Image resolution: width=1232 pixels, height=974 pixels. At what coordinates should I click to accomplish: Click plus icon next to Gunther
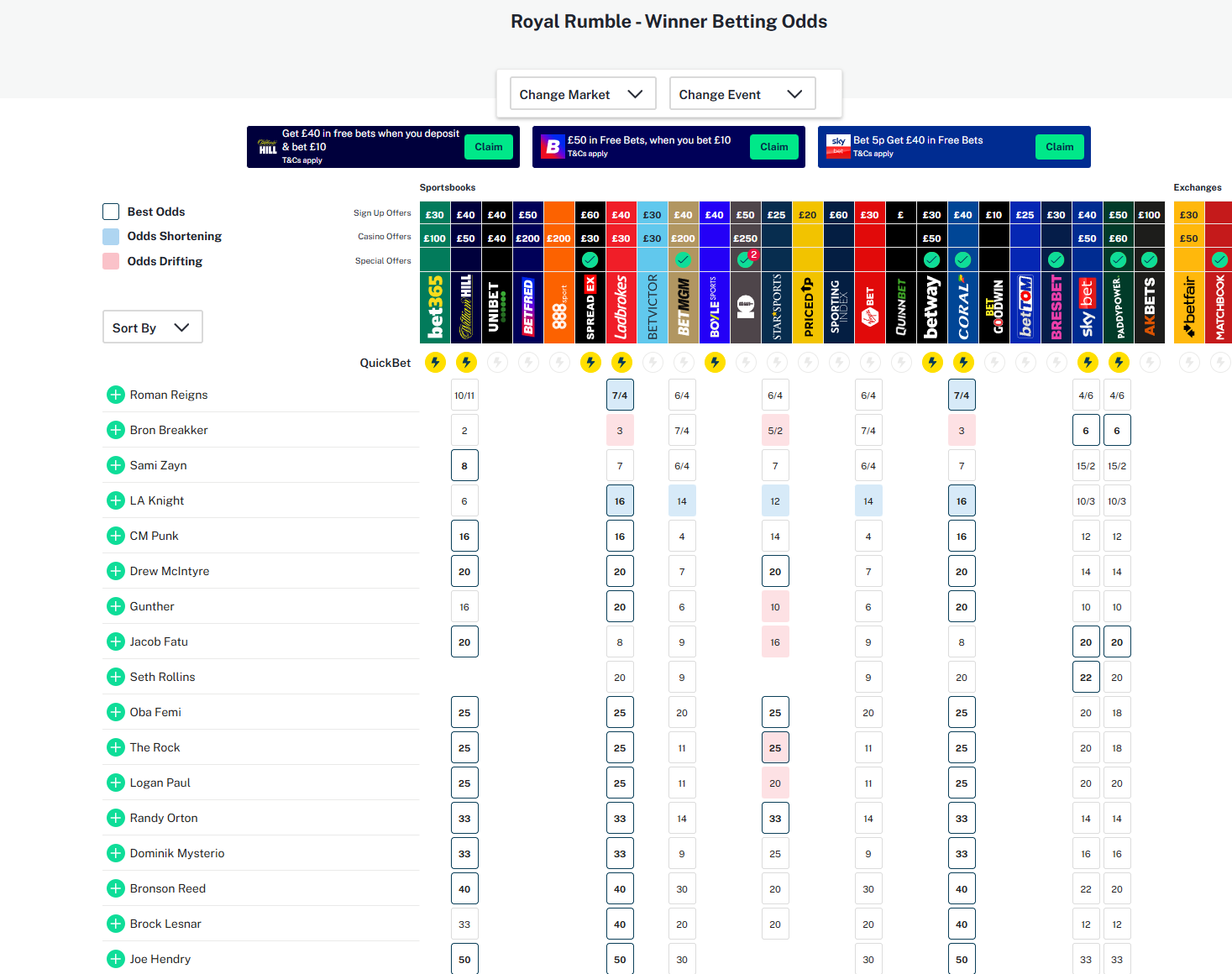point(116,606)
